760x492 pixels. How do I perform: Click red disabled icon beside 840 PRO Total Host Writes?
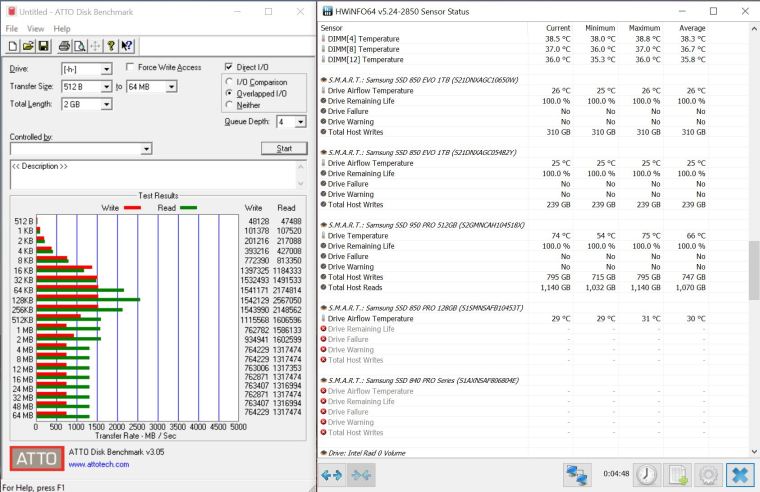[x=323, y=432]
